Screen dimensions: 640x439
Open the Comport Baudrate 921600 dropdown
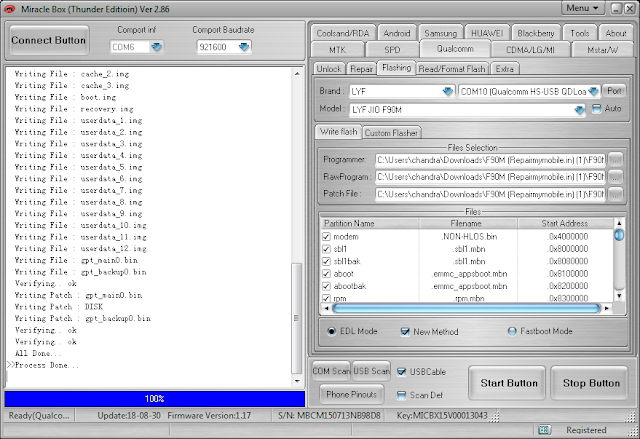pos(244,47)
